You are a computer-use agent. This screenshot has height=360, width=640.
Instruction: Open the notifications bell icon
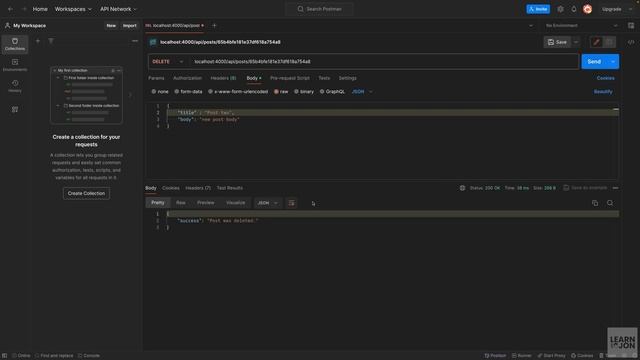573,9
